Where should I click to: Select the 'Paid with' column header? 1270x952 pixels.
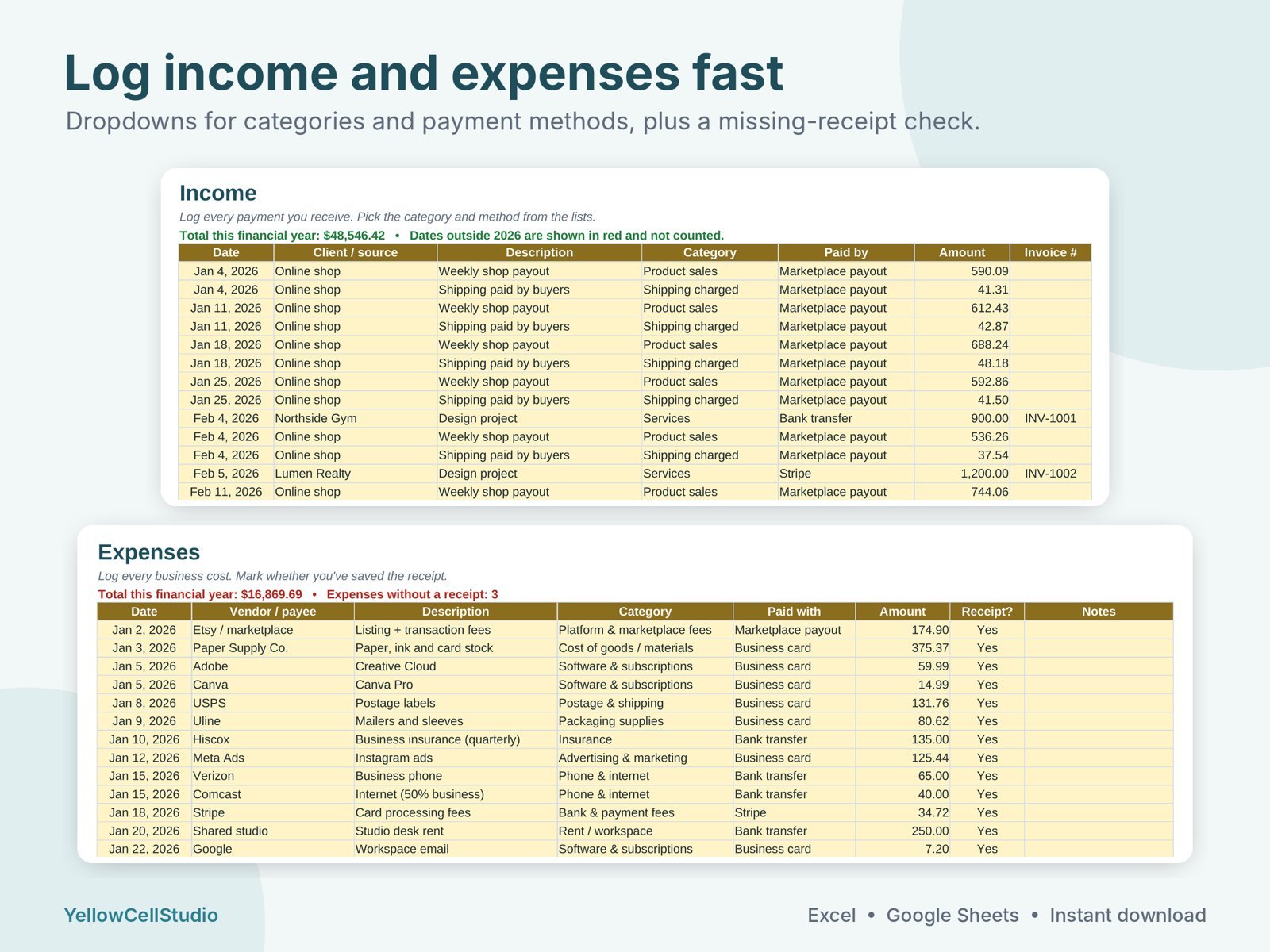(794, 612)
